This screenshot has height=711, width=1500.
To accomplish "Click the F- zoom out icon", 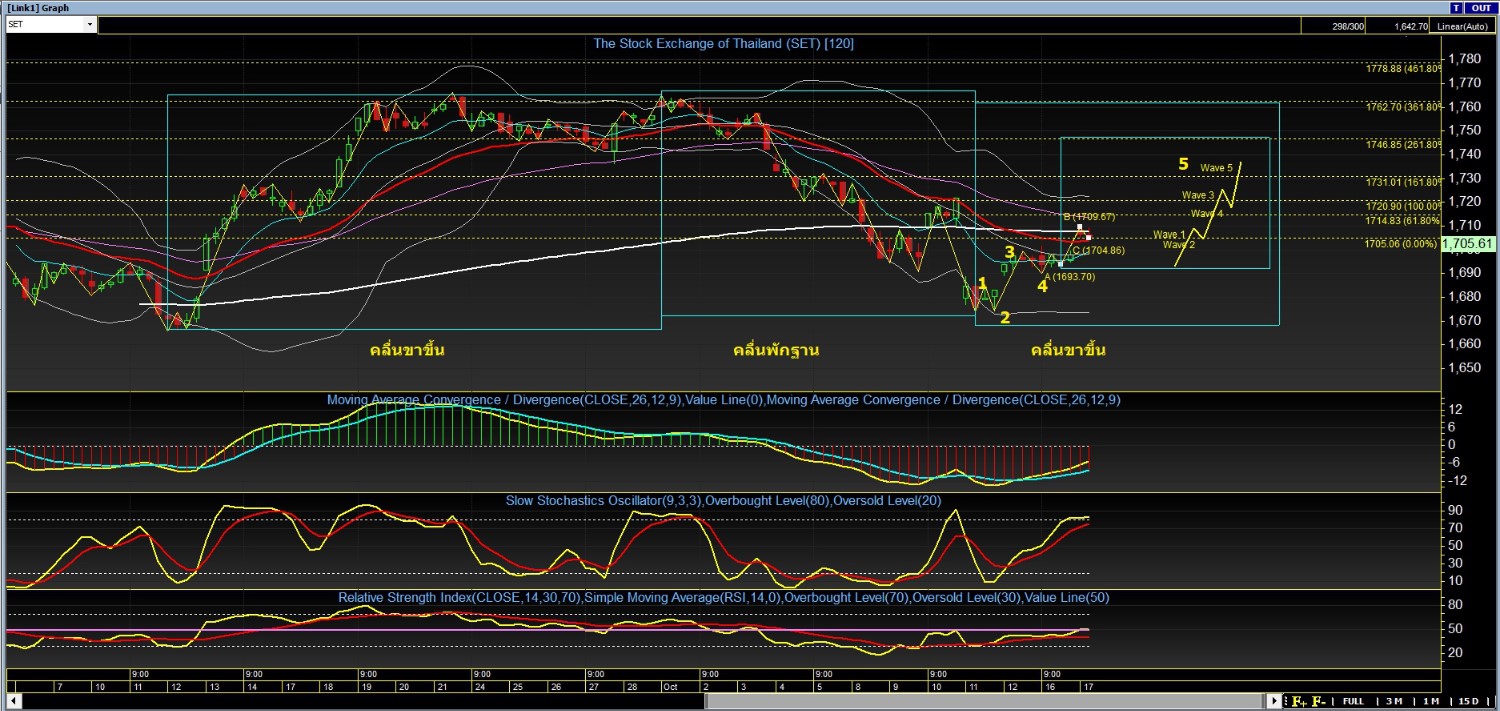I will point(1319,701).
